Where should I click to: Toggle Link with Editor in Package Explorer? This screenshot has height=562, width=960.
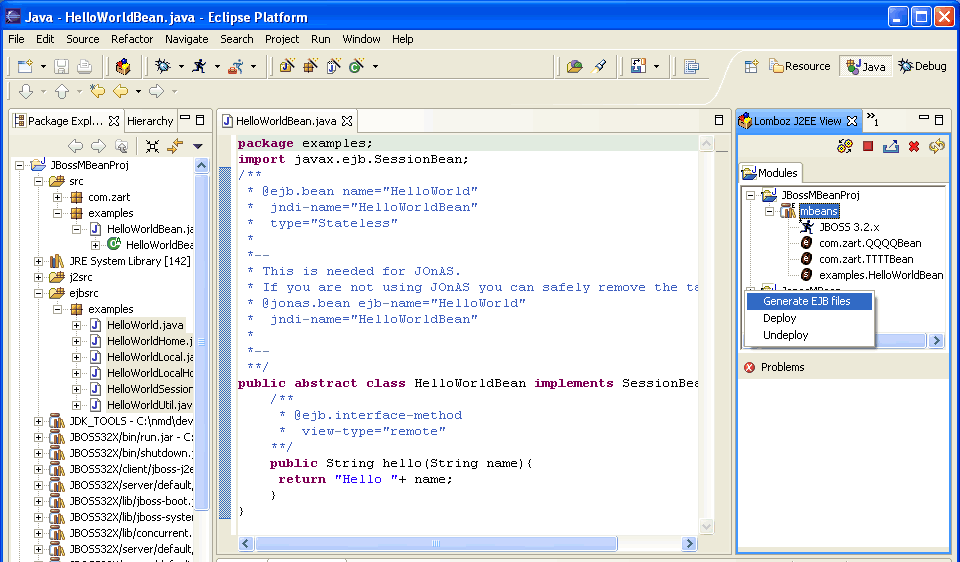[x=175, y=146]
